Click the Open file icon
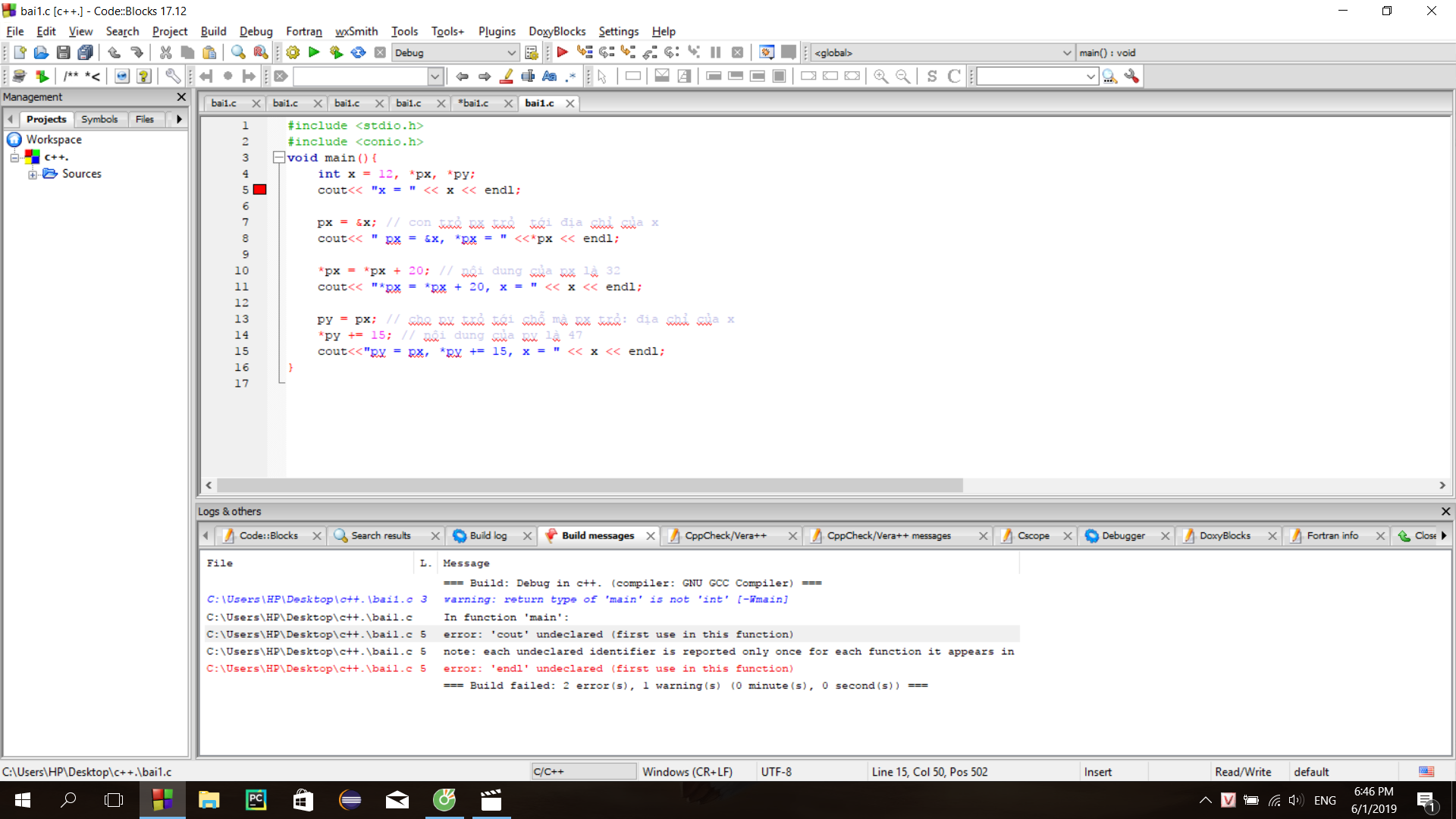1456x819 pixels. coord(41,52)
